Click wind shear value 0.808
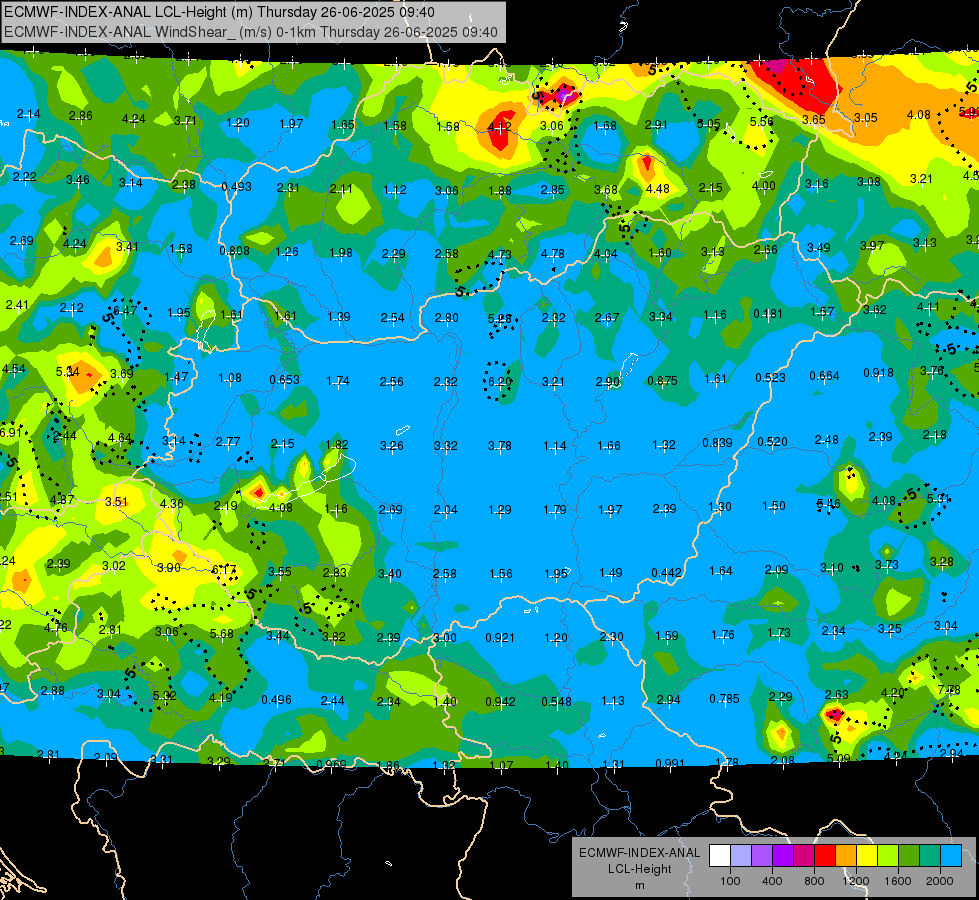Screen dimensions: 979x900 pos(234,250)
